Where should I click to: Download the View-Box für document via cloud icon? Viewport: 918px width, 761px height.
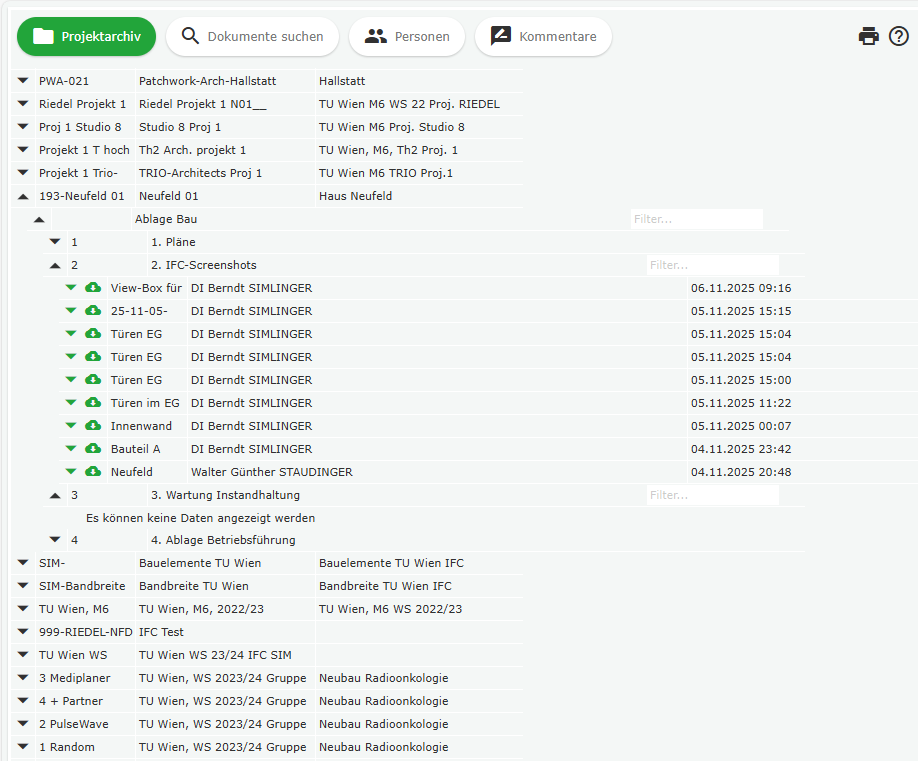click(x=93, y=288)
